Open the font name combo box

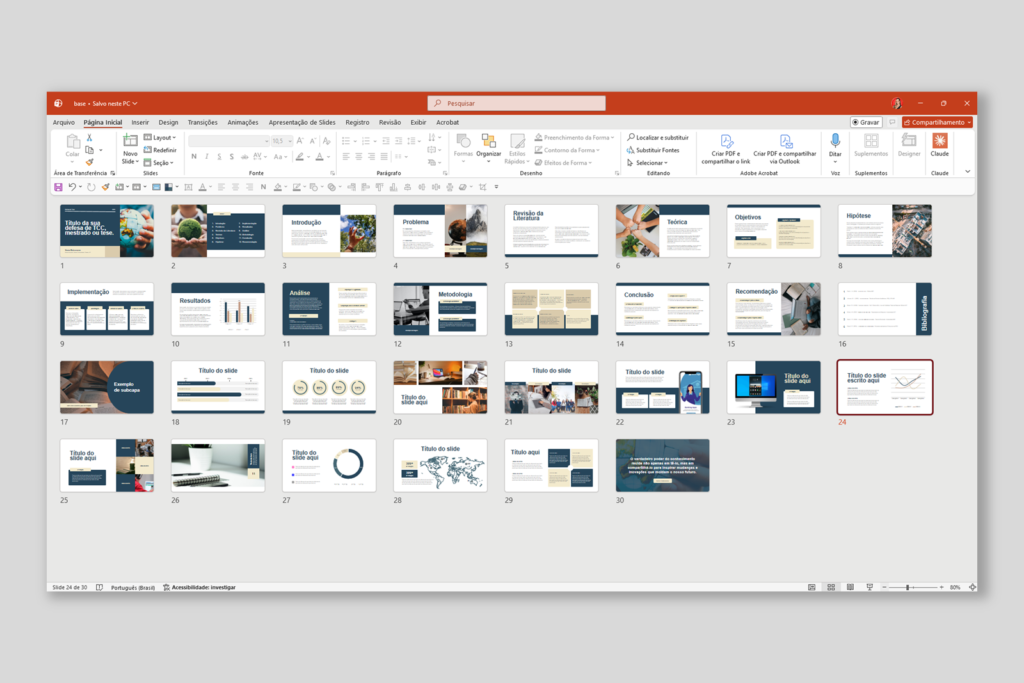point(229,141)
